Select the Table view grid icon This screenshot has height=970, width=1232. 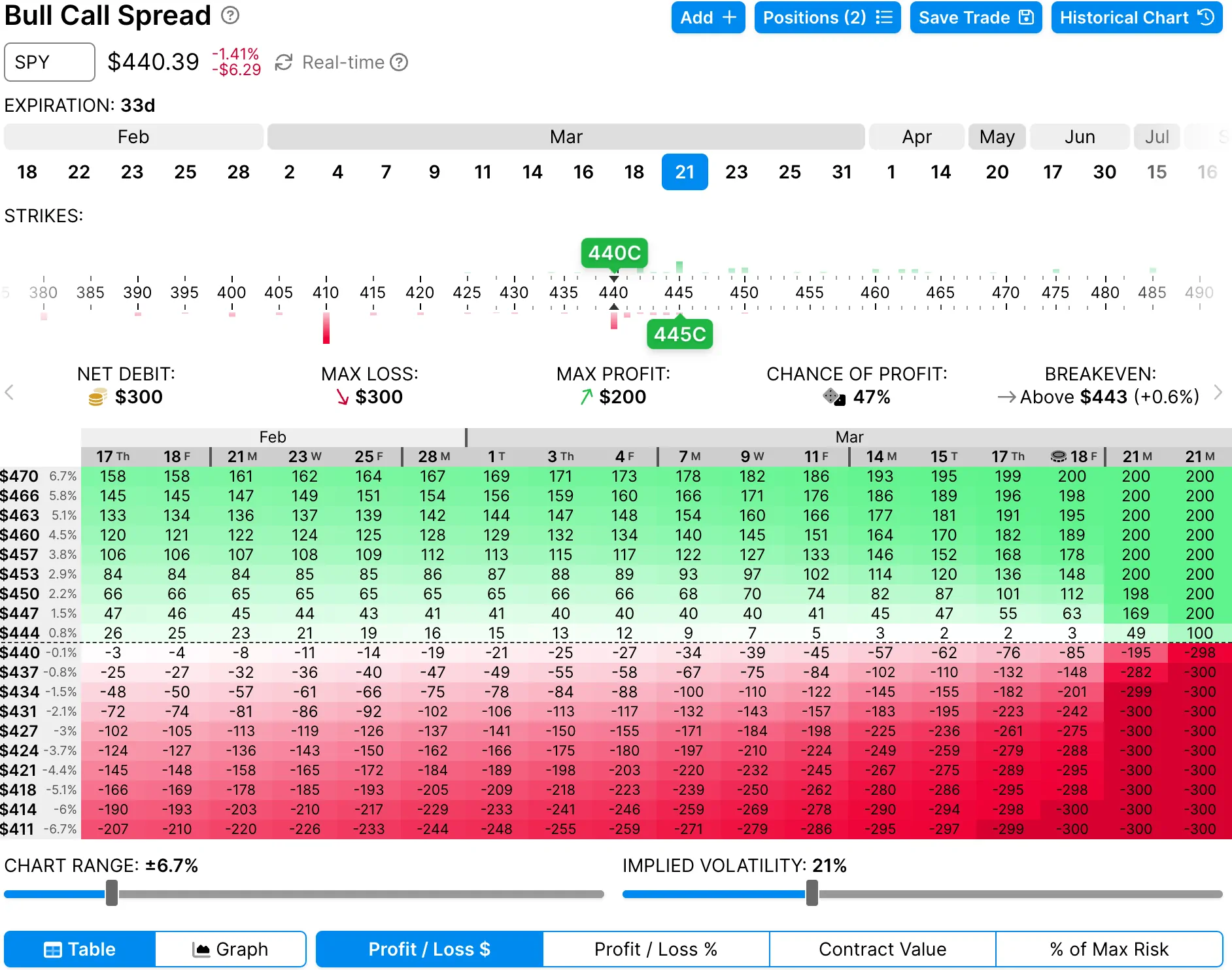(x=52, y=948)
